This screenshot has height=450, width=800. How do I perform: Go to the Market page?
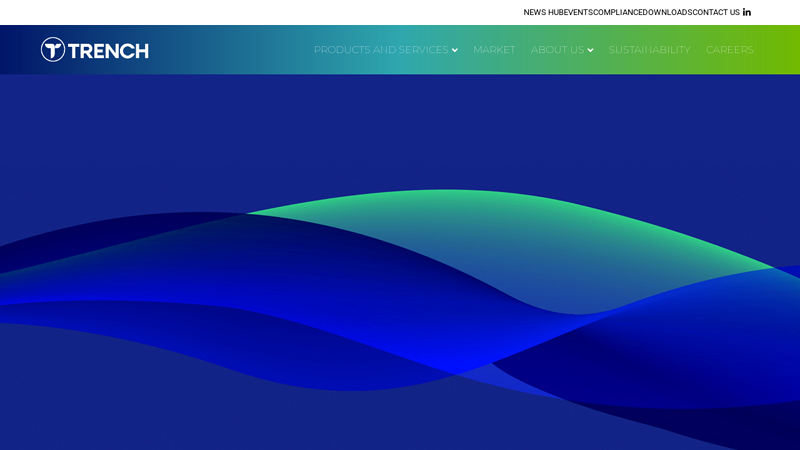click(x=494, y=50)
